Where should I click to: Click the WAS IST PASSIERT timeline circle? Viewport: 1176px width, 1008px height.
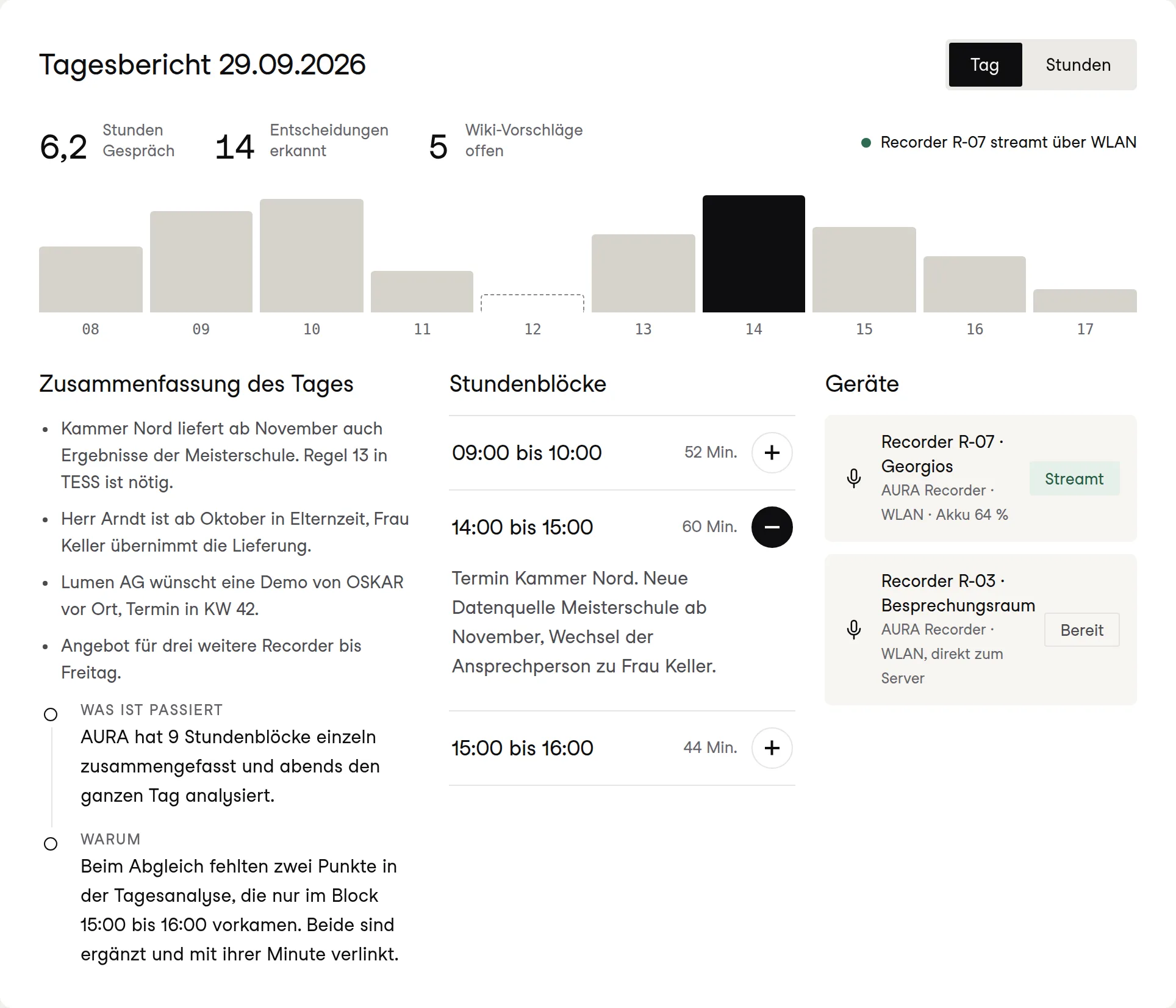(x=51, y=715)
